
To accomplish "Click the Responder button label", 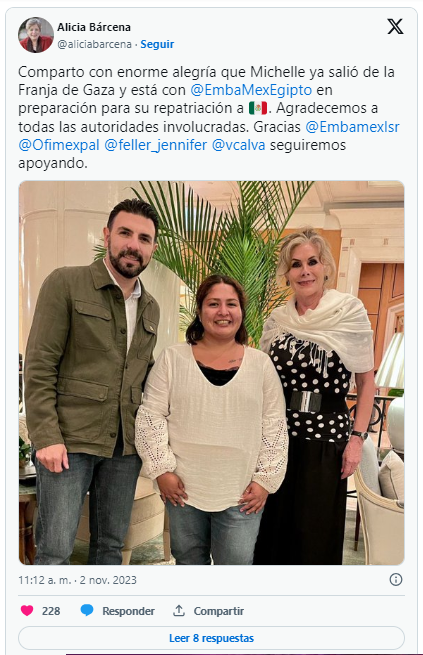I will coord(129,611).
